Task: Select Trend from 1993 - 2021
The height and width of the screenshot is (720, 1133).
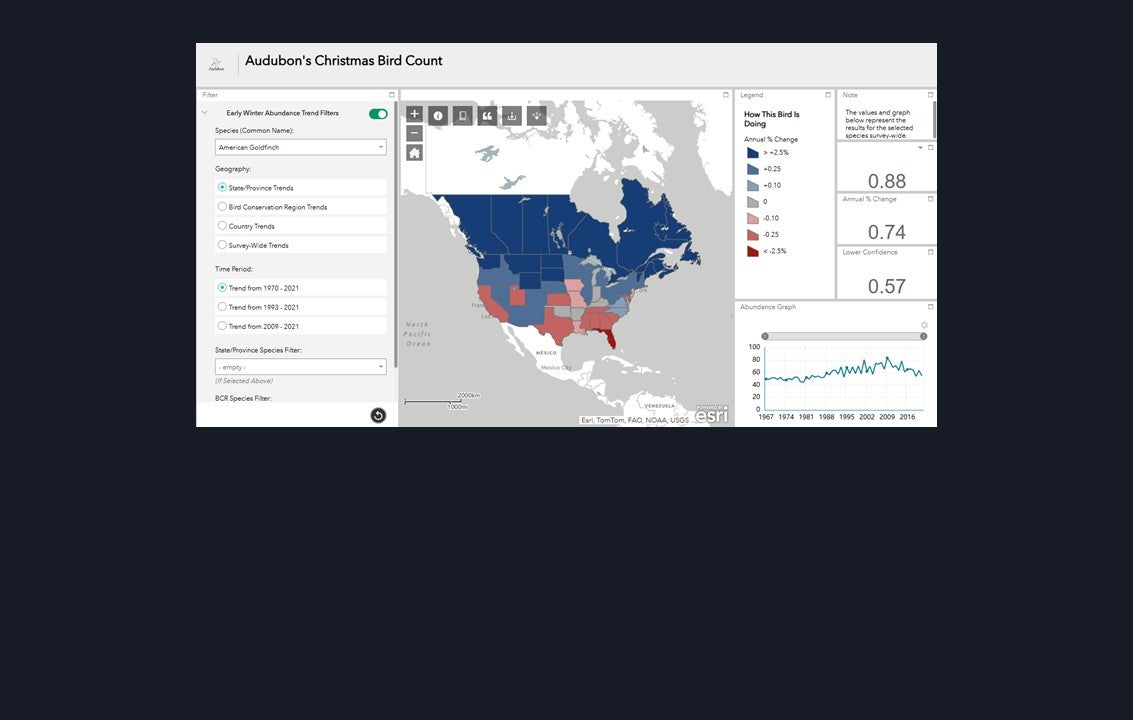Action: pos(223,307)
